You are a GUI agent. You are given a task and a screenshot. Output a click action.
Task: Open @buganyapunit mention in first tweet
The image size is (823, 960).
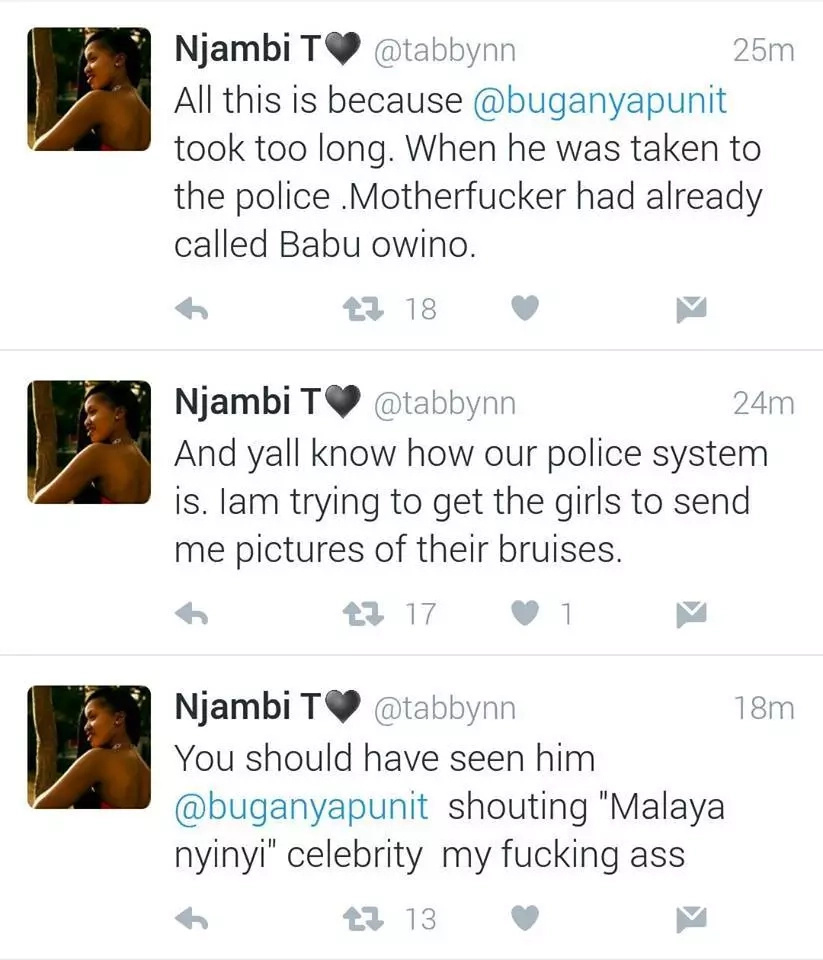[x=599, y=100]
